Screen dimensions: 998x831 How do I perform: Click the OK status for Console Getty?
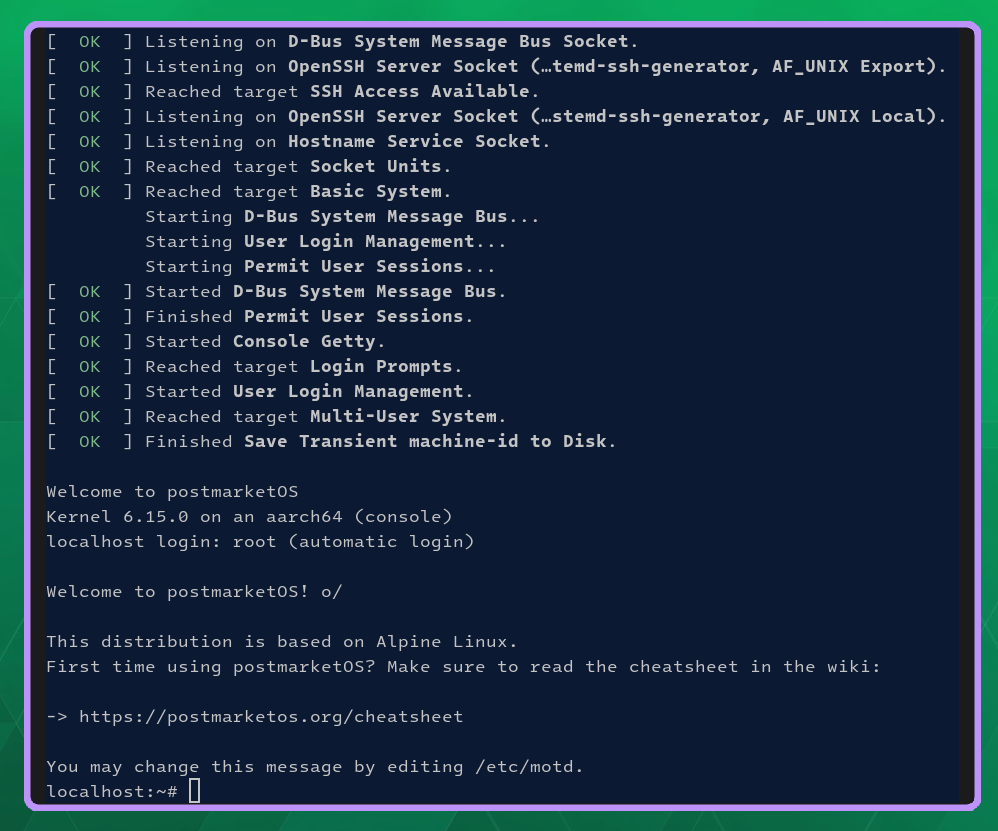pyautogui.click(x=90, y=342)
